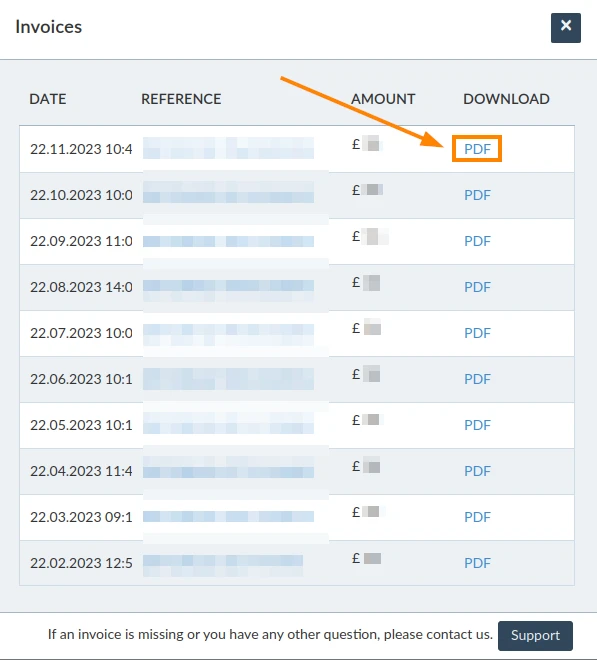This screenshot has width=597, height=660.
Task: Select the date 22.10.2023 10:0
Action: pyautogui.click(x=81, y=195)
